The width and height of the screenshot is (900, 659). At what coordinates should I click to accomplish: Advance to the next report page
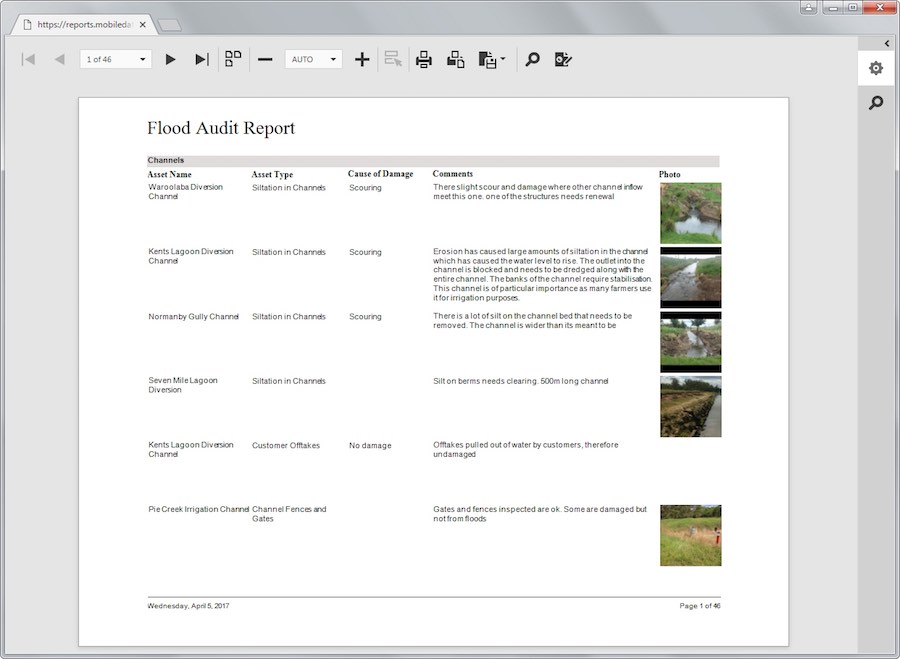point(170,59)
